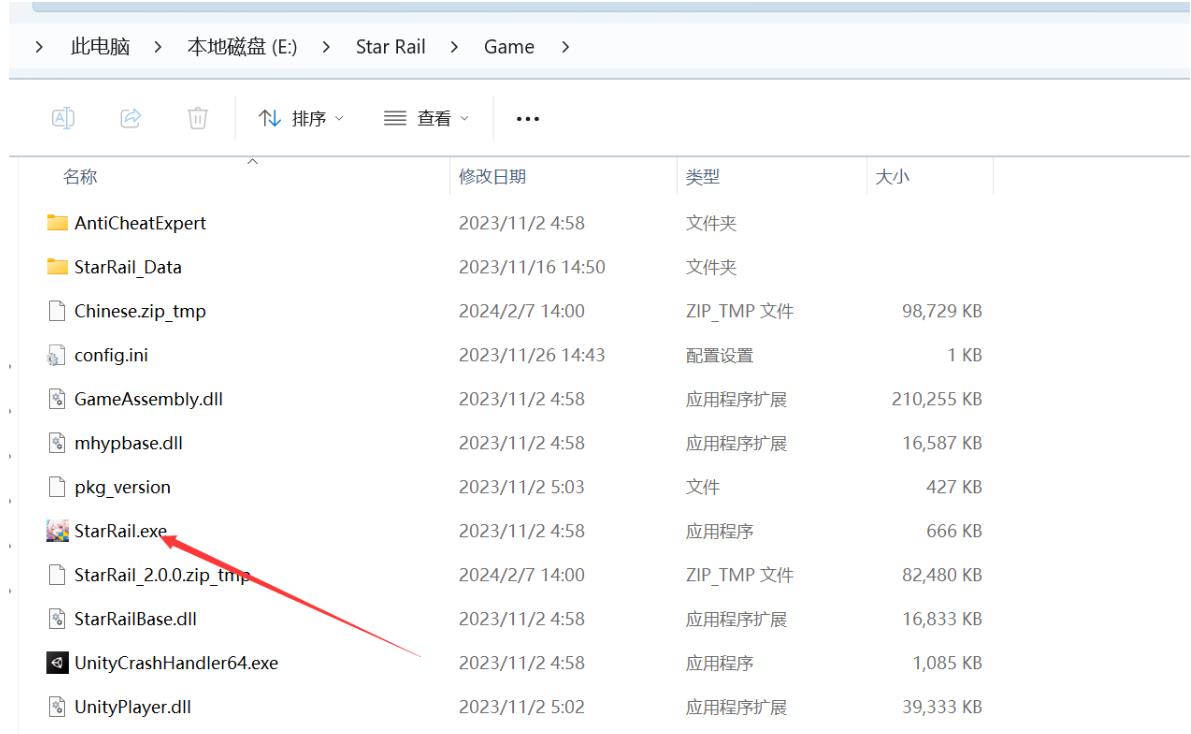Sort by 名称 column header
This screenshot has height=734, width=1191.
[80, 177]
